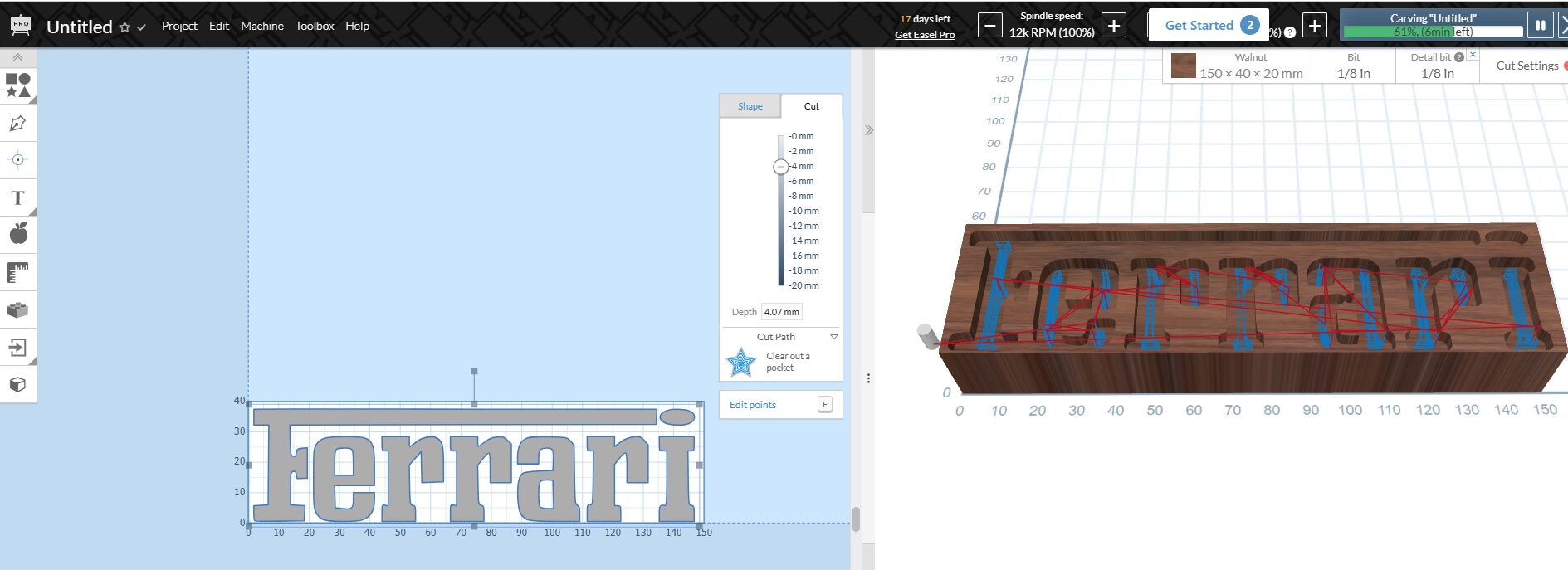This screenshot has height=570, width=1568.
Task: Open the ruler measurement tool icon
Action: [x=17, y=272]
